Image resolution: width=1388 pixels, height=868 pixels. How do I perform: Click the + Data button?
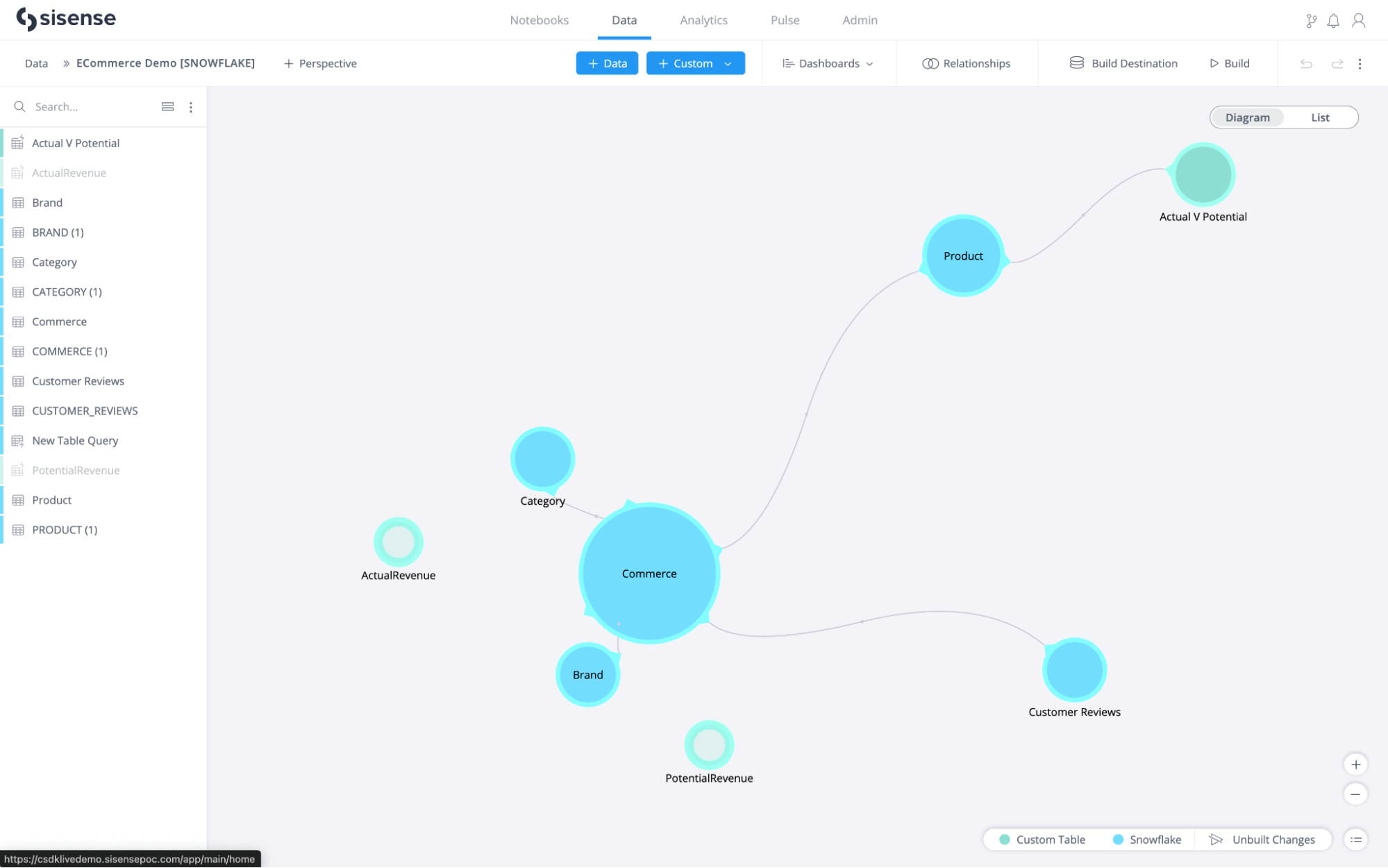[x=607, y=63]
